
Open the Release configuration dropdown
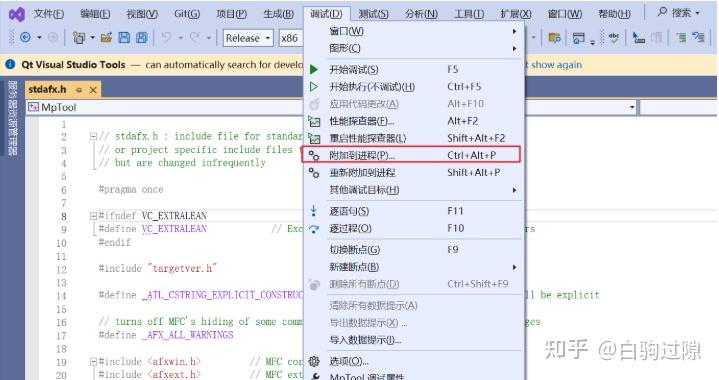click(x=248, y=38)
